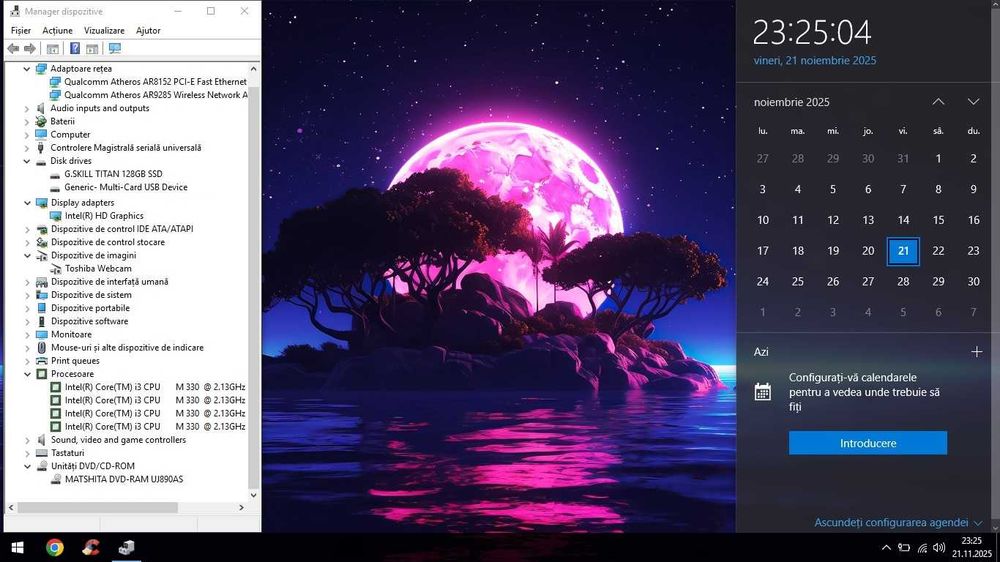The height and width of the screenshot is (562, 1000).
Task: Collapse the Unități DVD/CD-ROM node
Action: click(x=27, y=466)
